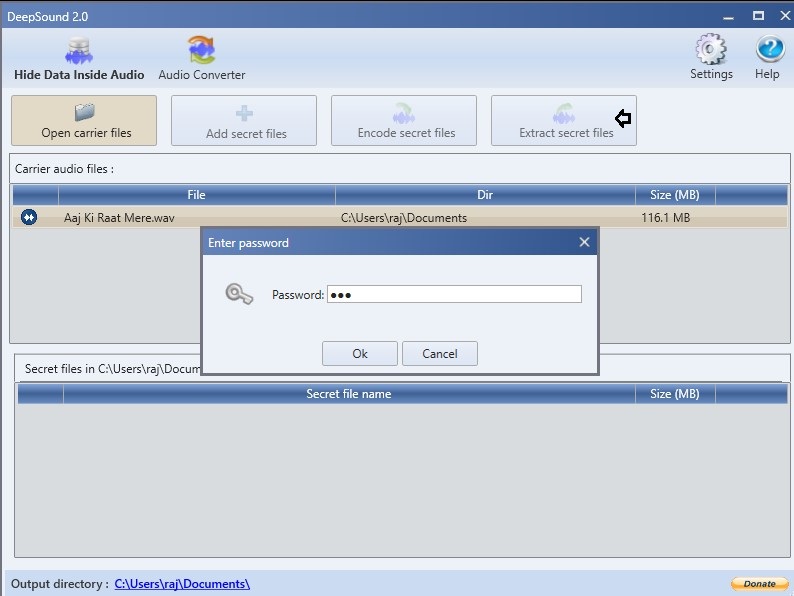Open the output directory link
Screen dimensions: 794x596
[x=182, y=584]
